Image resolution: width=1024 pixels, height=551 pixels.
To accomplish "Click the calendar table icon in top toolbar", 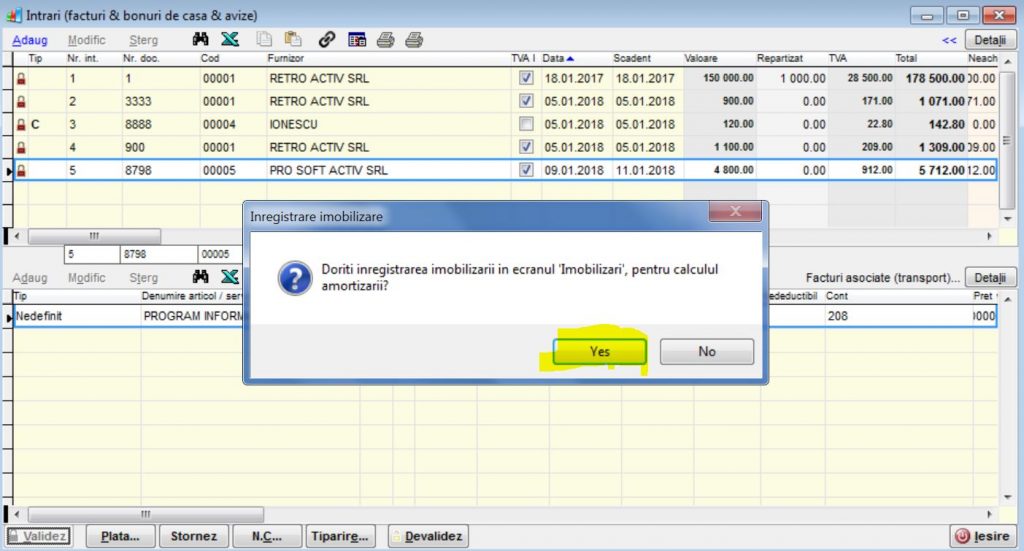I will 356,40.
